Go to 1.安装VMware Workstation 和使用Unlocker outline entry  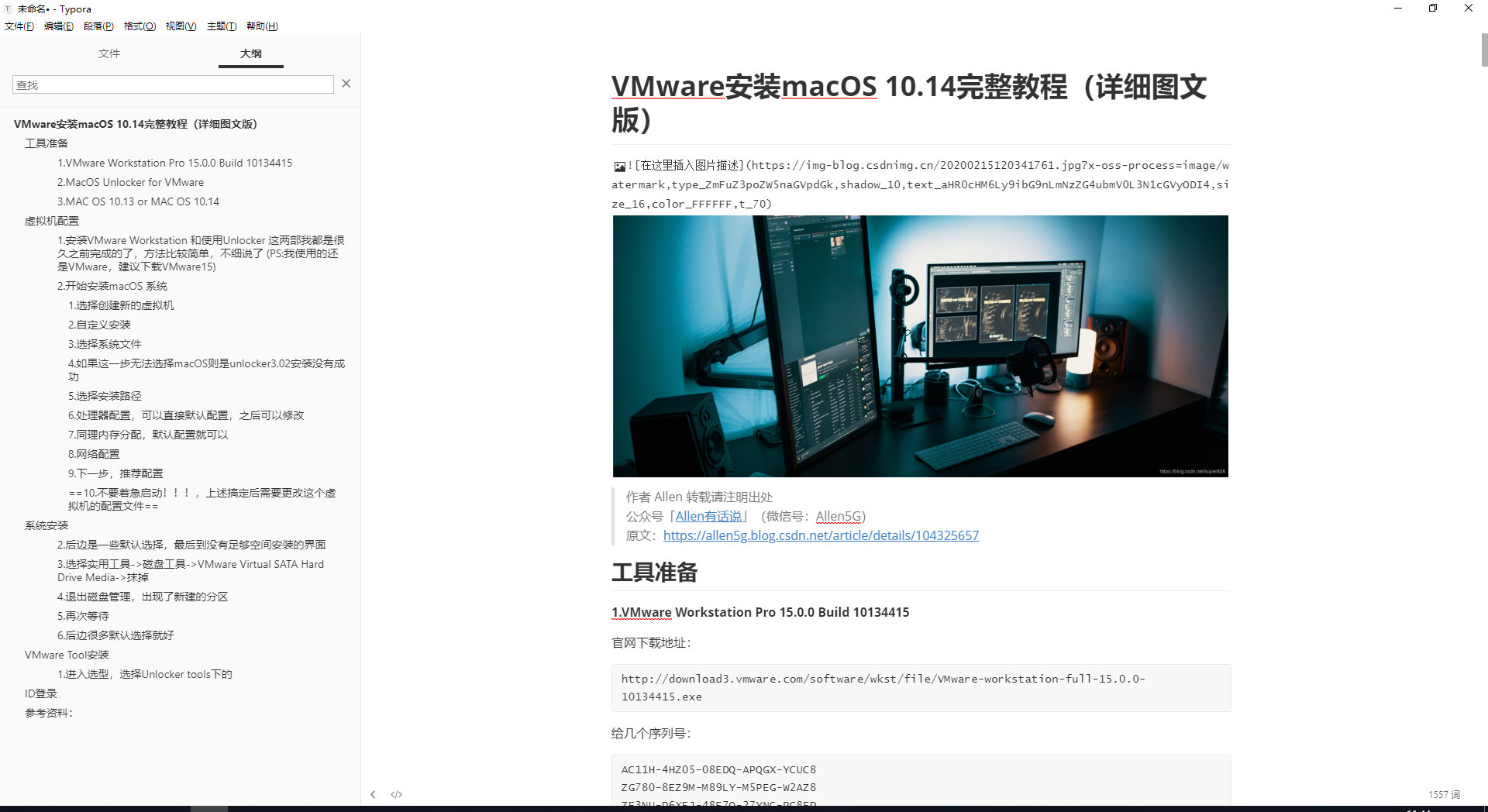201,253
